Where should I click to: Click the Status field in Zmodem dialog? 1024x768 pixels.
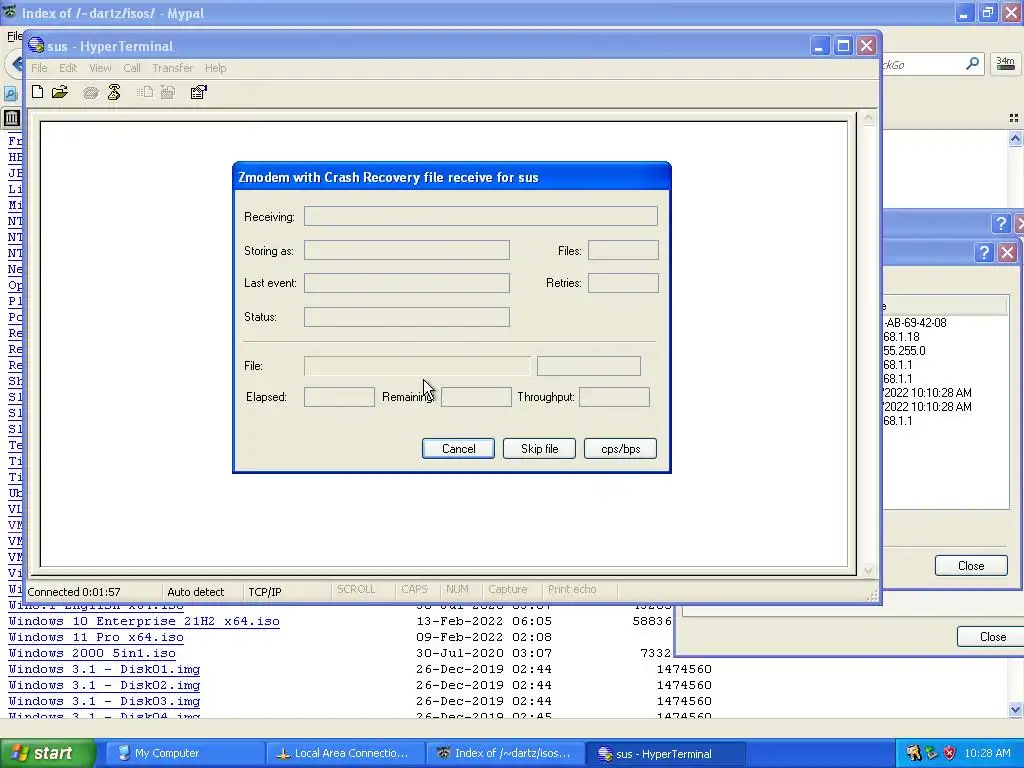(x=407, y=317)
